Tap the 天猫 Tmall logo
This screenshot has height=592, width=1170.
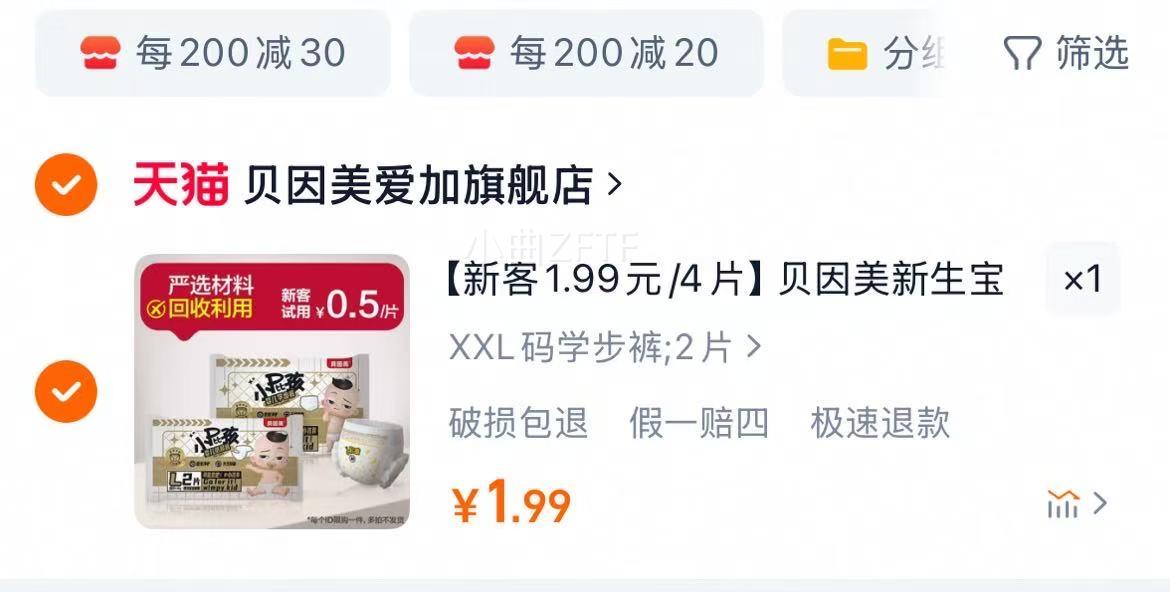click(181, 184)
